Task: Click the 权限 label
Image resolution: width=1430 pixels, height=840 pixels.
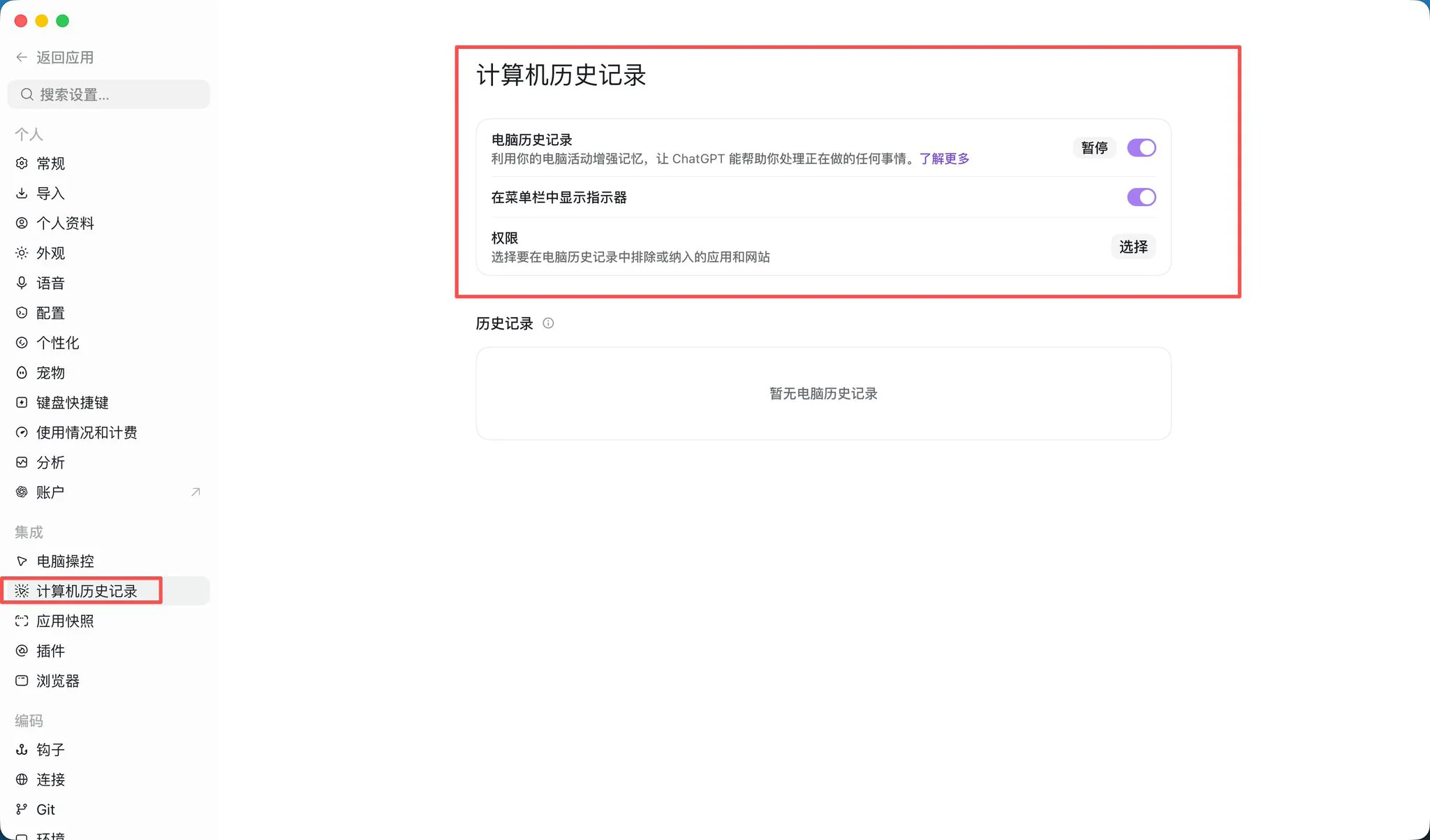Action: (x=504, y=238)
